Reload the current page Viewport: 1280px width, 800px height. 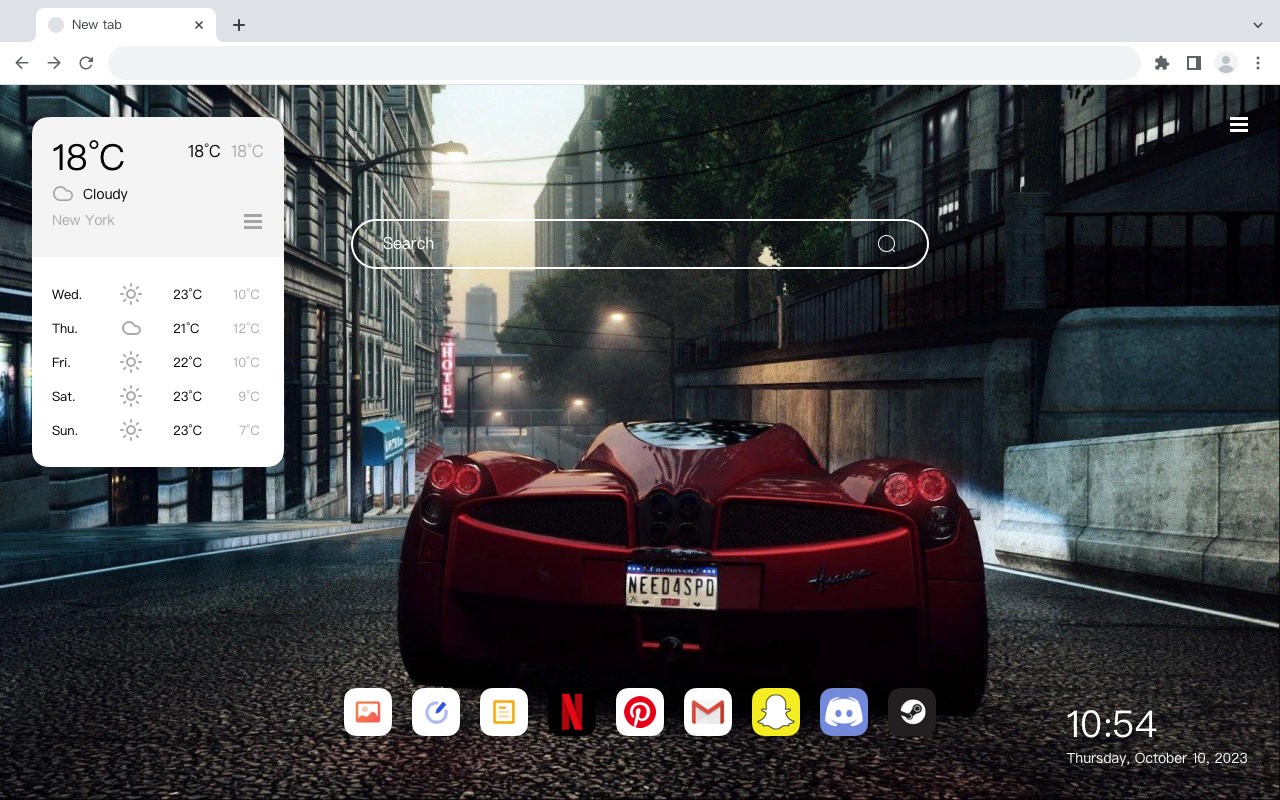(x=86, y=63)
